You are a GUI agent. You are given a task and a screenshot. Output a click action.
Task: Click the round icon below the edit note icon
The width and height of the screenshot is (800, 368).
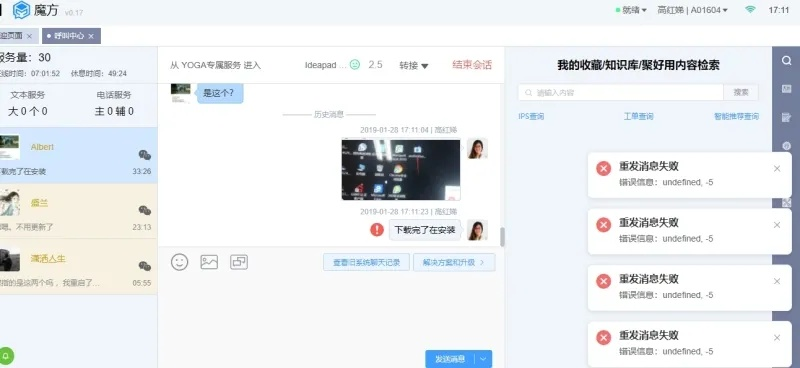786,146
